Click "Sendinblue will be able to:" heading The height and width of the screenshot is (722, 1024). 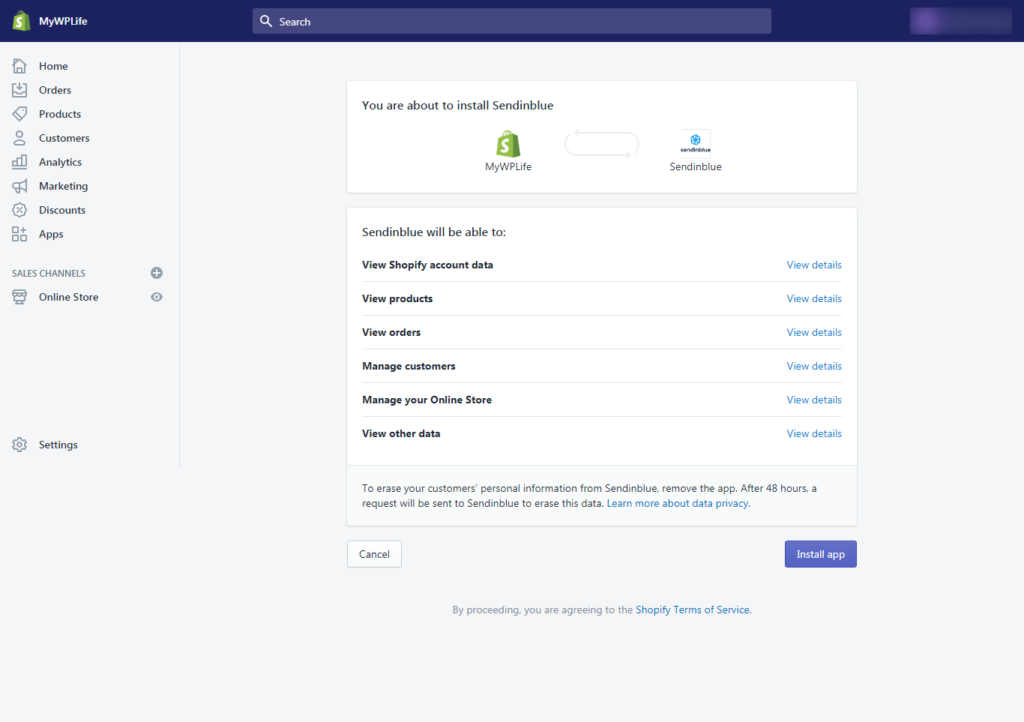[x=434, y=232]
